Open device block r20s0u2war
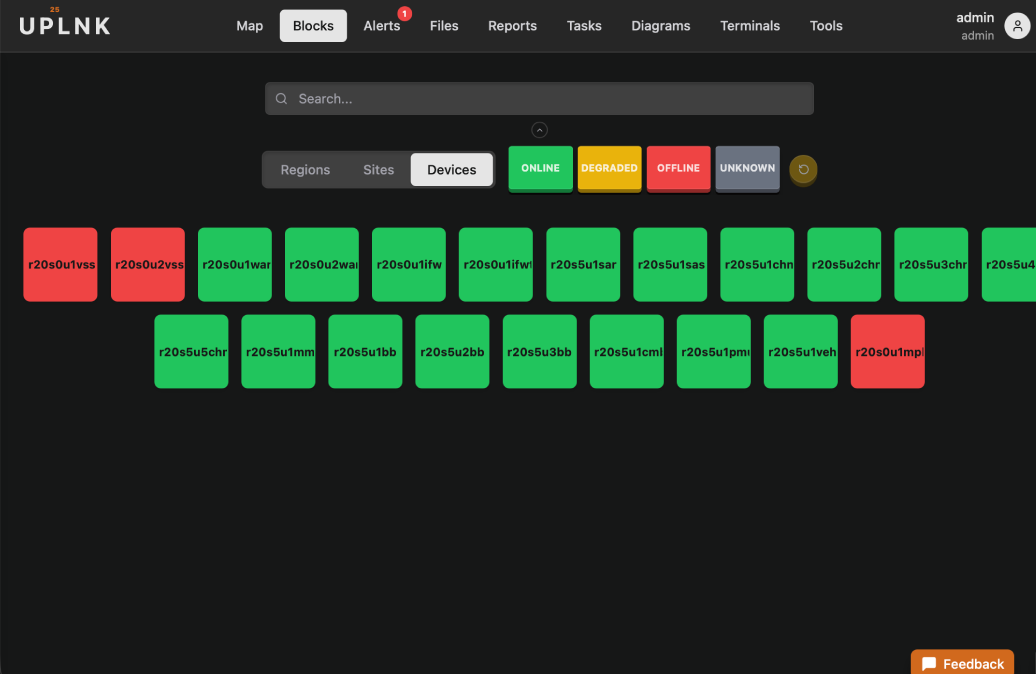Screen dimensions: 1036x674 (x=322, y=265)
